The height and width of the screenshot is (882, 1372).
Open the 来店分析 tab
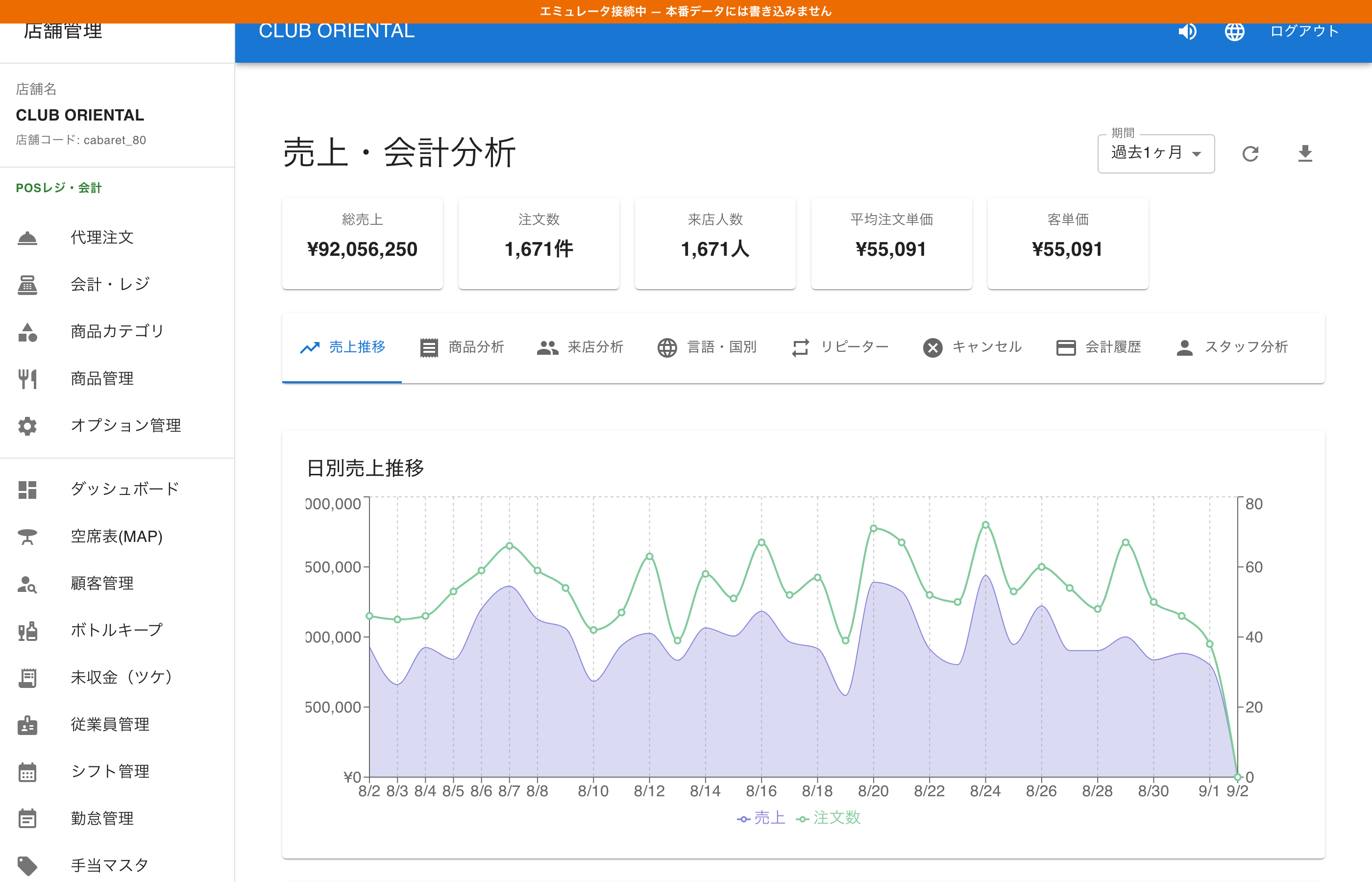pos(580,347)
